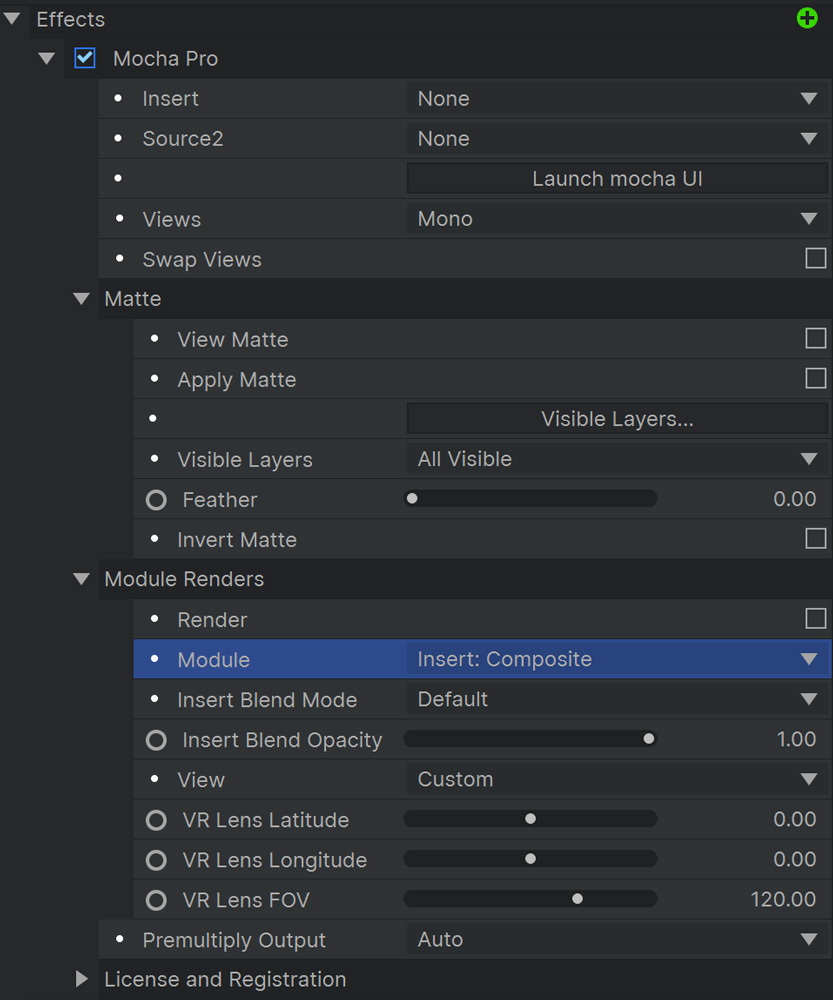Tick the Apply Matte checkbox

pos(816,378)
